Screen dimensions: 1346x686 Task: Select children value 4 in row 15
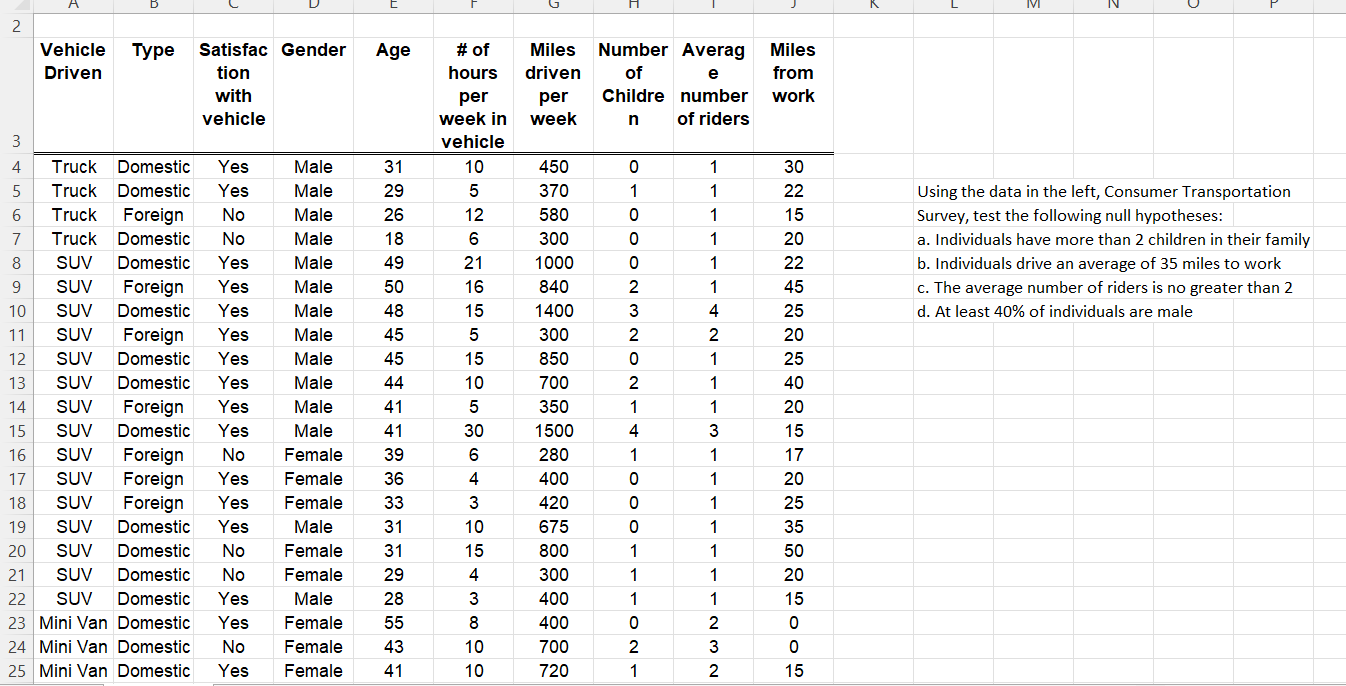(x=633, y=431)
